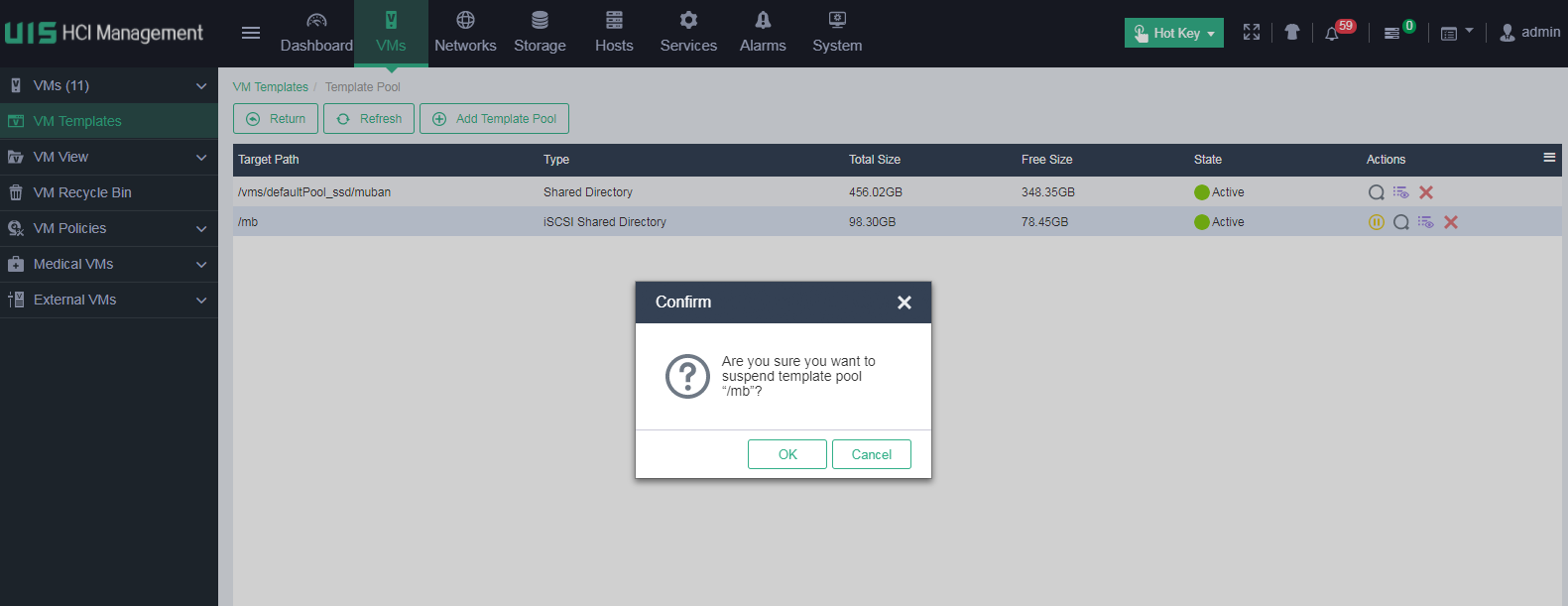Click the 78.45GB free size cell
The width and height of the screenshot is (1568, 606).
click(1045, 222)
